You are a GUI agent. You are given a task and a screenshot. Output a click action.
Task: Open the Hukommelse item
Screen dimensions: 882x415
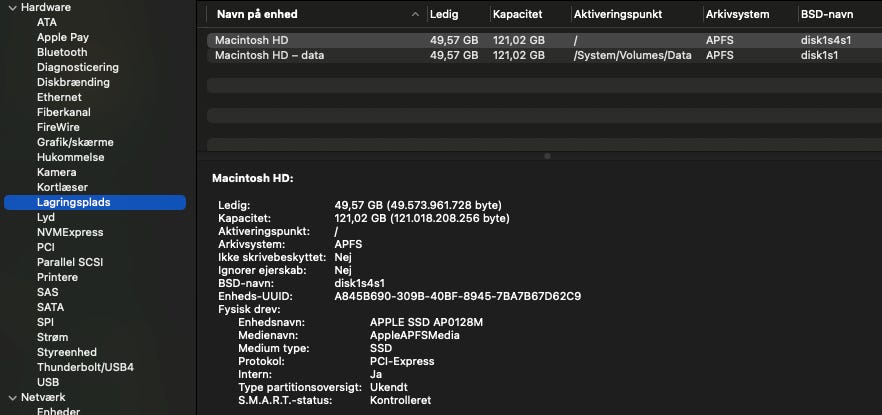(x=70, y=157)
